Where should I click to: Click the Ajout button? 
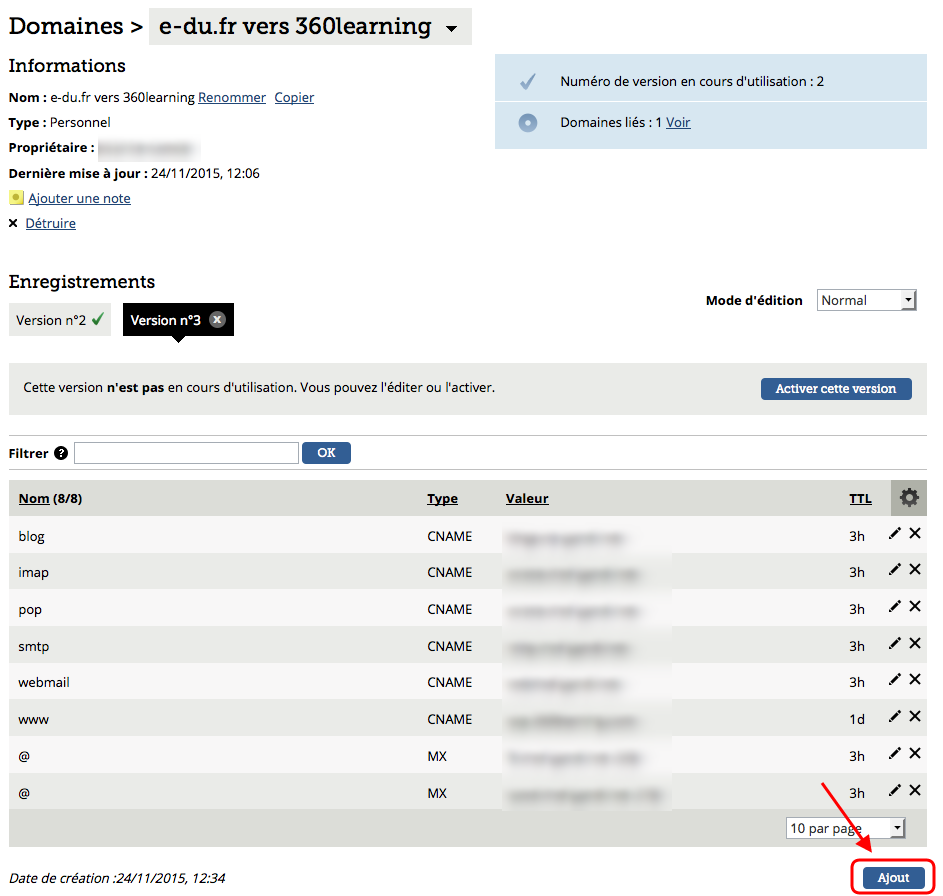tap(893, 877)
